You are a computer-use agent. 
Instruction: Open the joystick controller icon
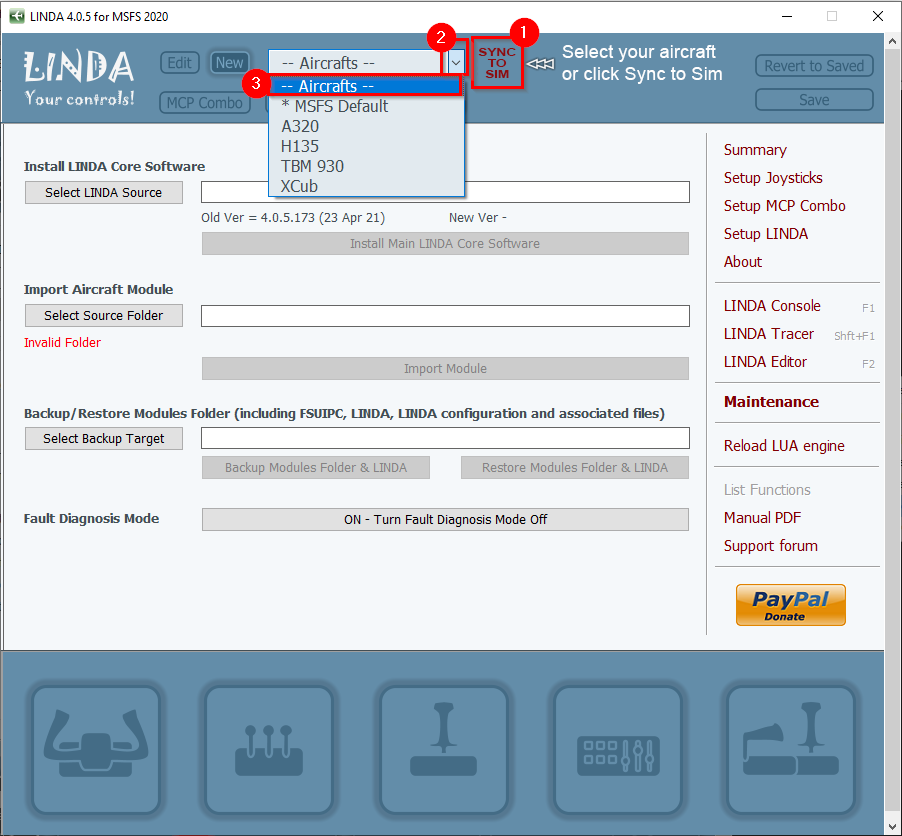click(x=444, y=749)
